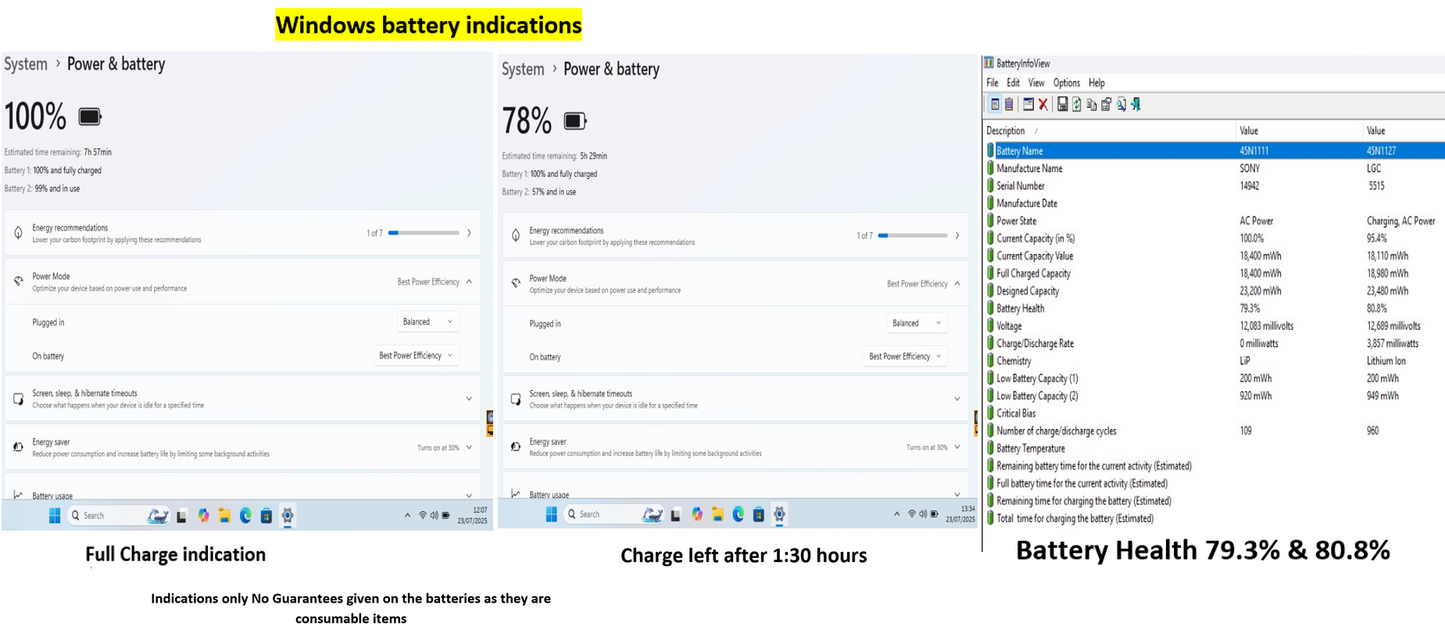
Task: Click the battery information view icon in BatteryInfoView
Action: 995,104
